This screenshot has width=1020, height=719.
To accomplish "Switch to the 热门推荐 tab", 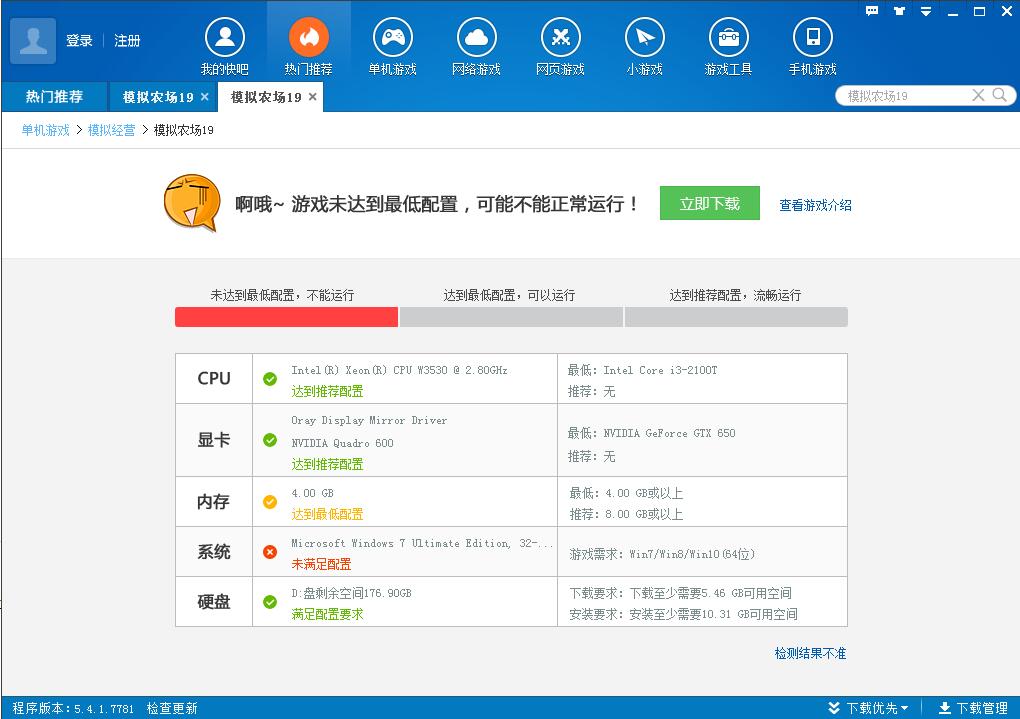I will [53, 96].
